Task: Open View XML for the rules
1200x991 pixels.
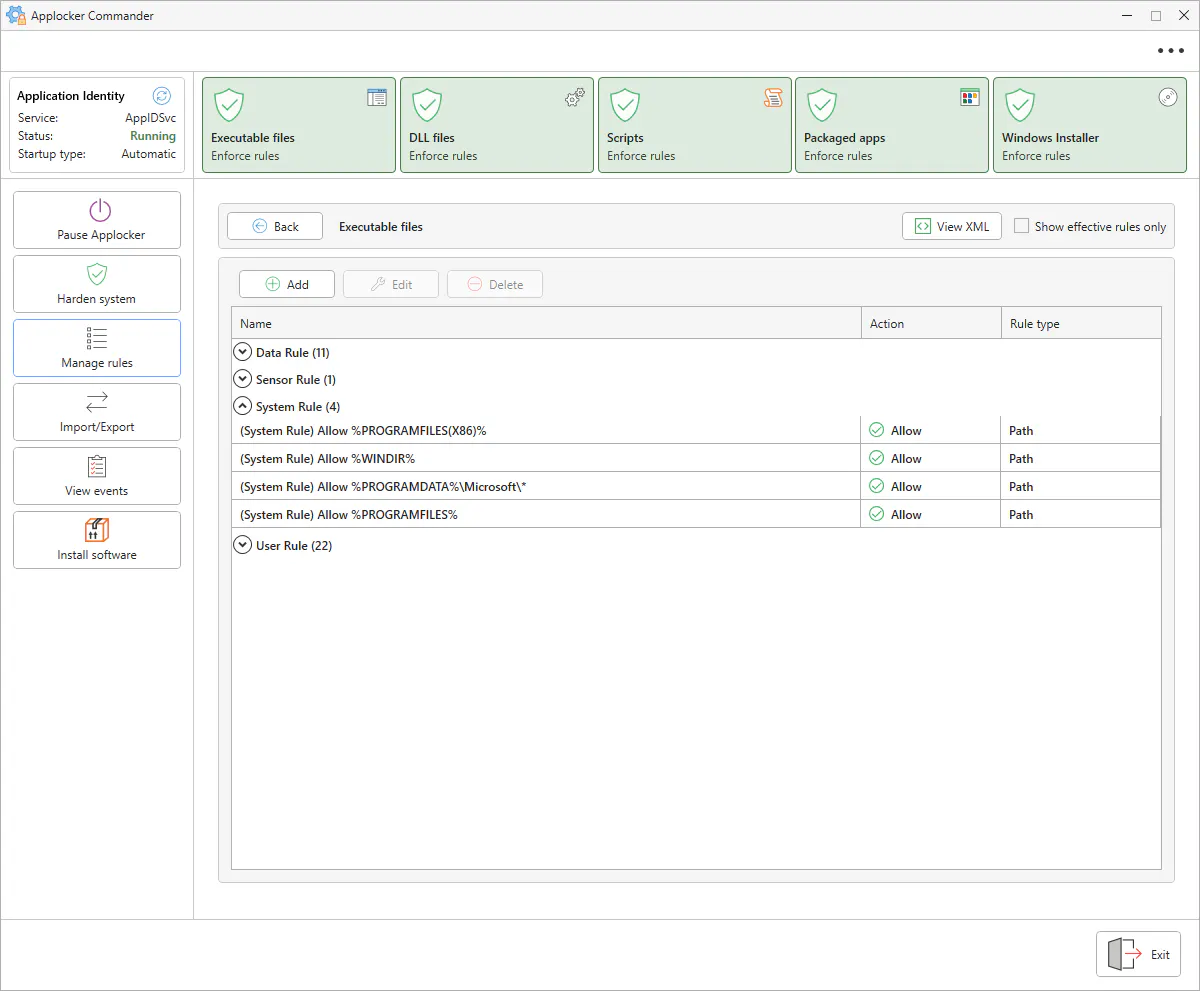Action: pos(952,226)
